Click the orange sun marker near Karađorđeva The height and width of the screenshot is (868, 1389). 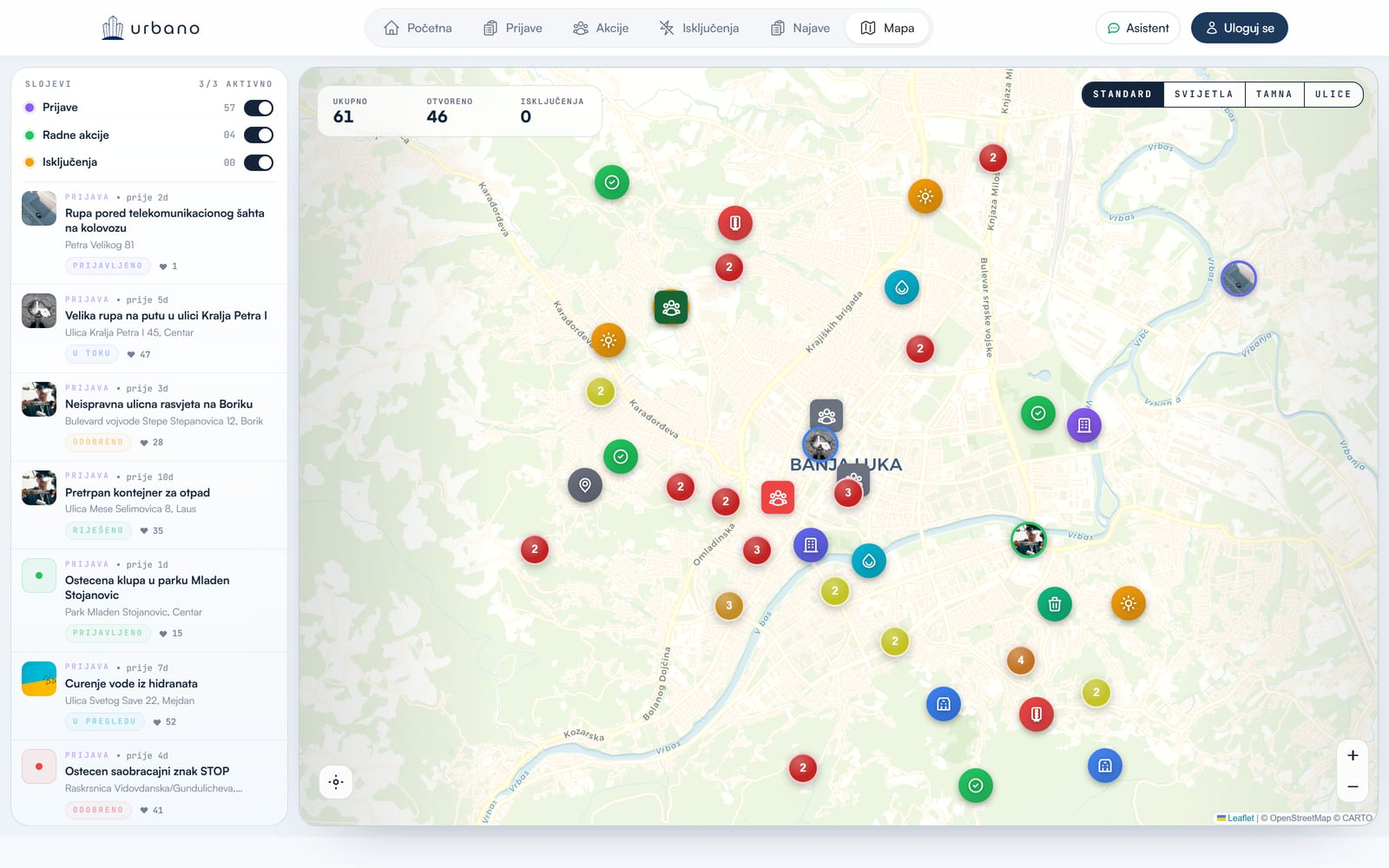(x=609, y=340)
